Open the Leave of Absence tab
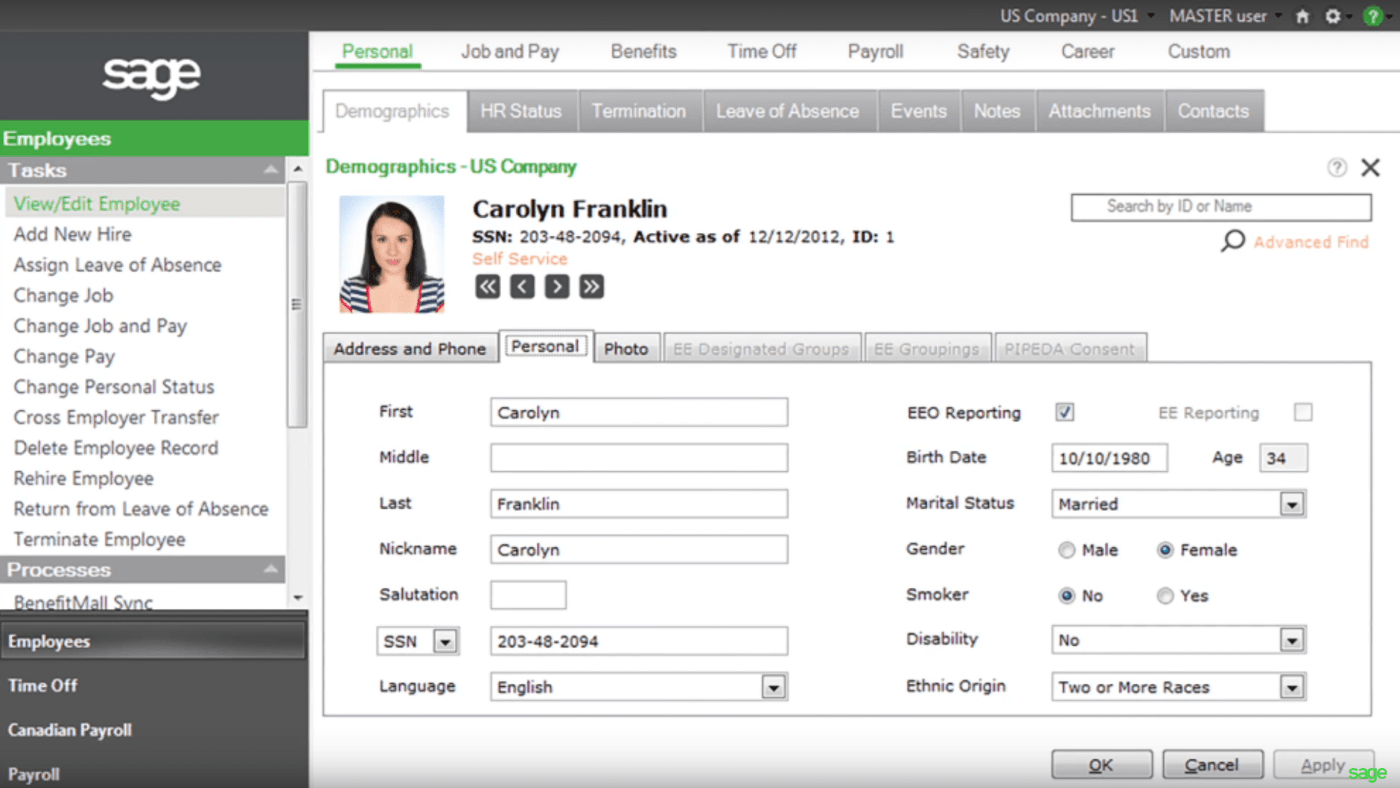Image resolution: width=1400 pixels, height=788 pixels. tap(788, 111)
